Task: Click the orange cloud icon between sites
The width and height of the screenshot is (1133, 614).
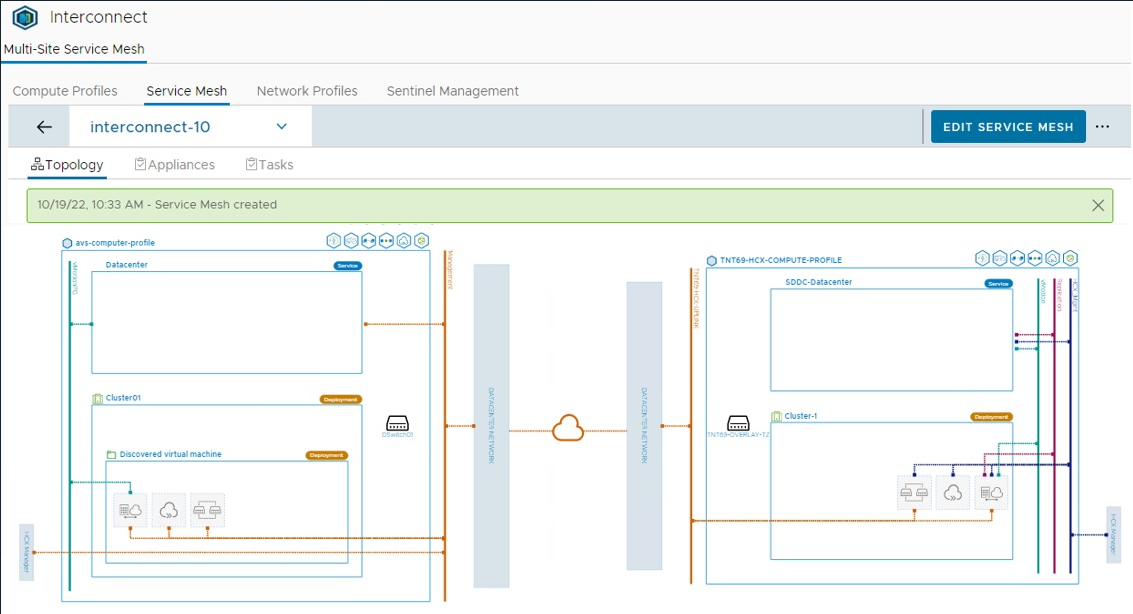Action: (568, 428)
